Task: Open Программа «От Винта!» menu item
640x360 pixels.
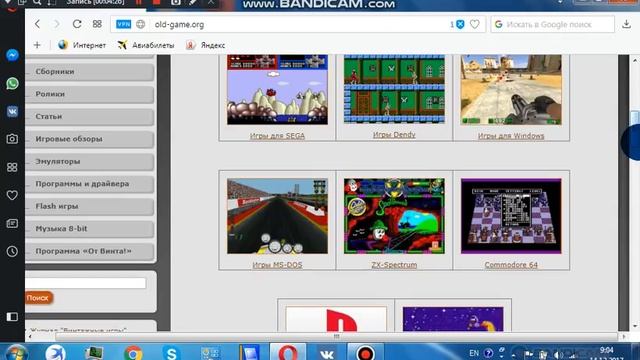Action: (x=90, y=251)
